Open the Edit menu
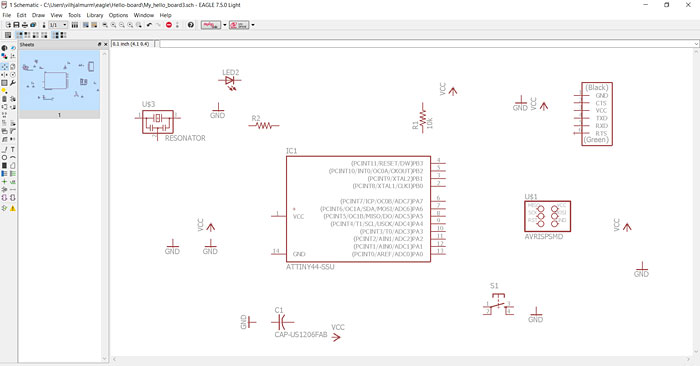Viewport: 700px width, 366px height. (x=21, y=15)
